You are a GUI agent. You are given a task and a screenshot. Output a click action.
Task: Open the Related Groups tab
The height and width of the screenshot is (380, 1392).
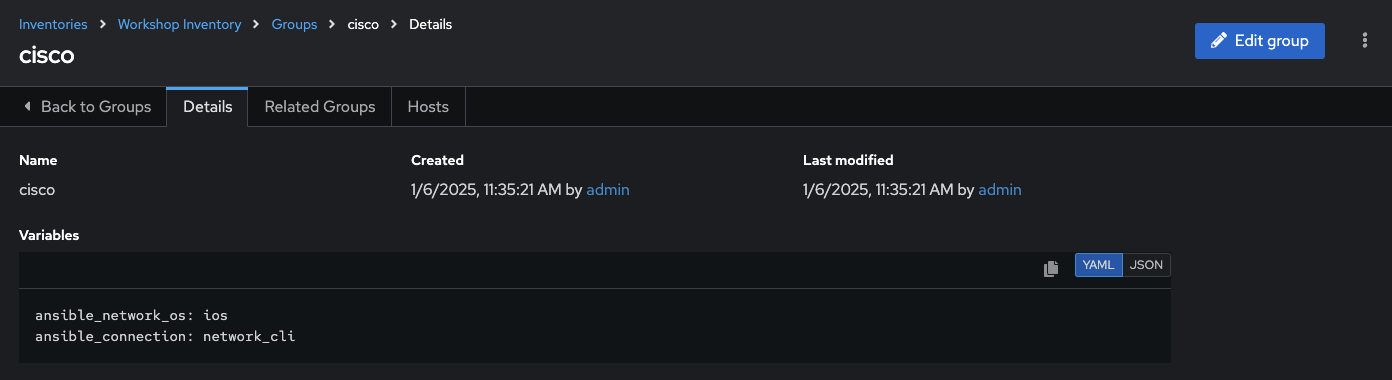[x=320, y=107]
